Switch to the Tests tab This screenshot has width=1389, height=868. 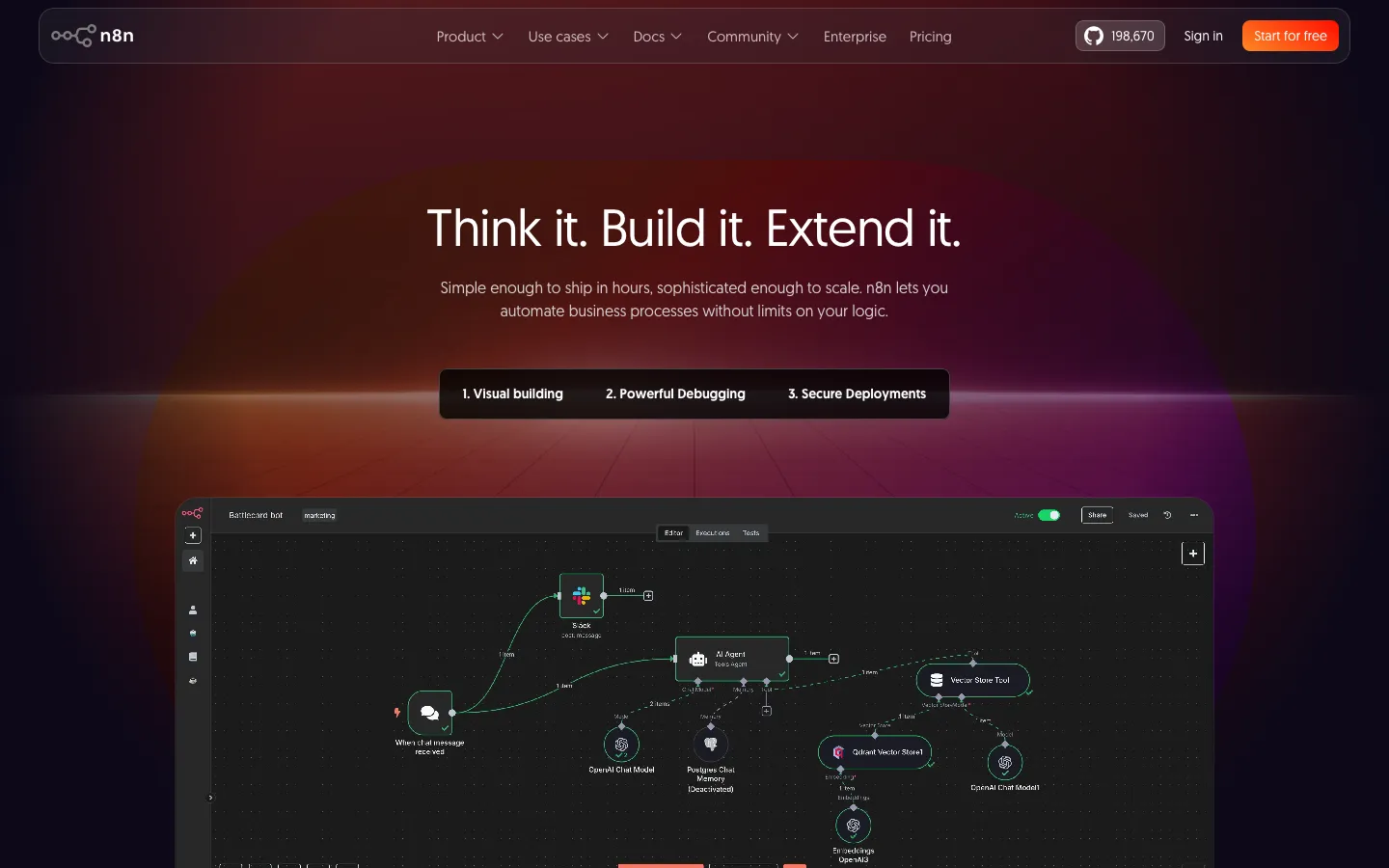pos(751,533)
